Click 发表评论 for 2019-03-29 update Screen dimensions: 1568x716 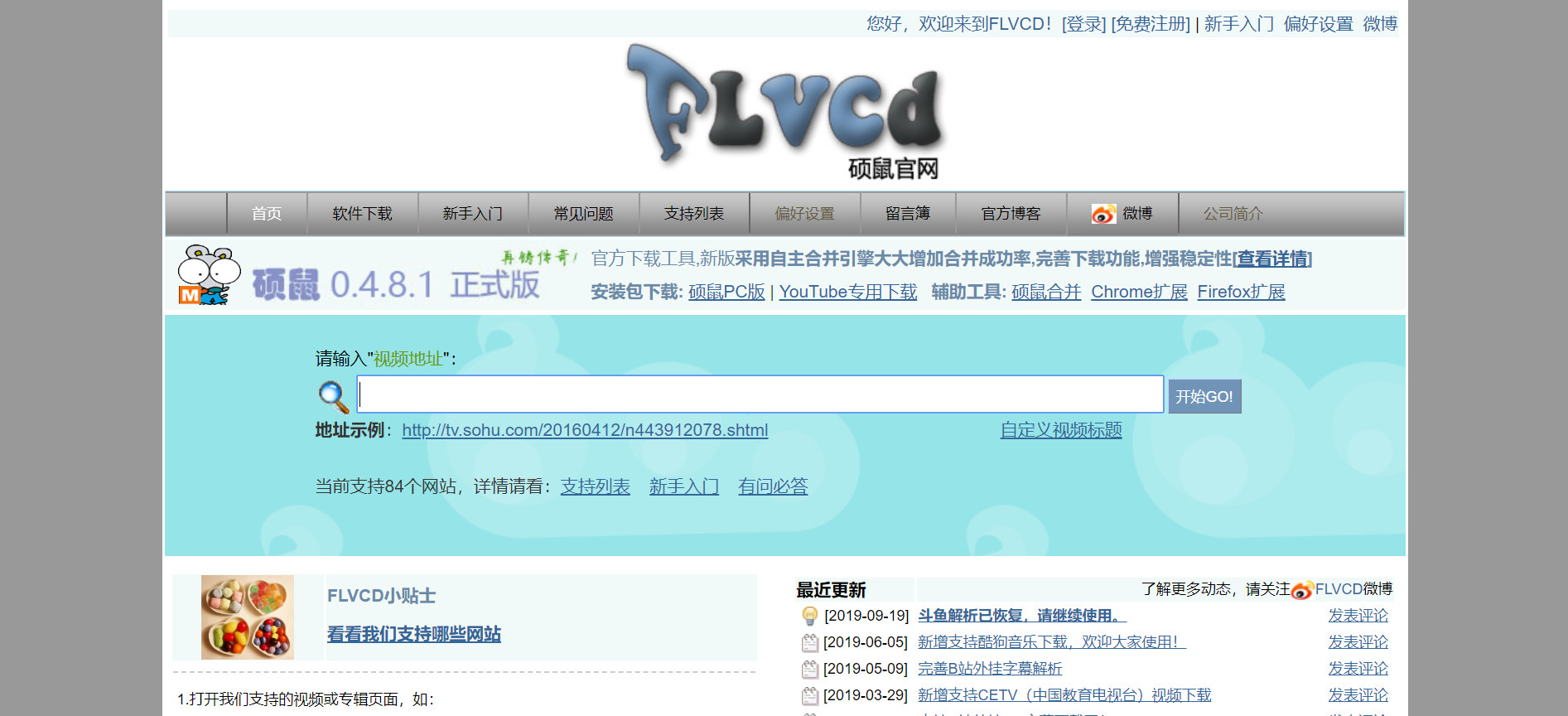1358,695
